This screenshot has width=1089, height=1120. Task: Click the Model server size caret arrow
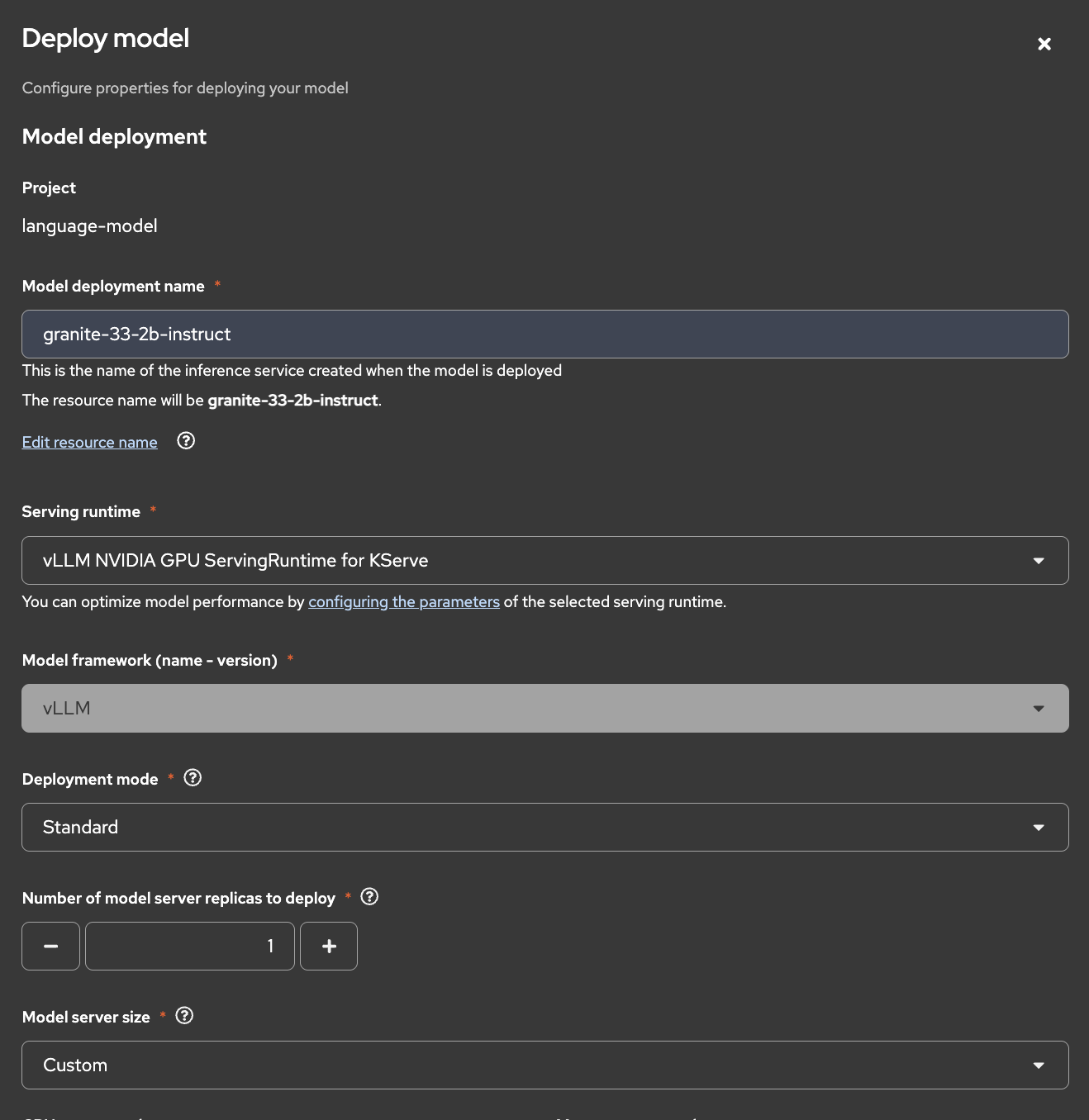[1039, 1065]
